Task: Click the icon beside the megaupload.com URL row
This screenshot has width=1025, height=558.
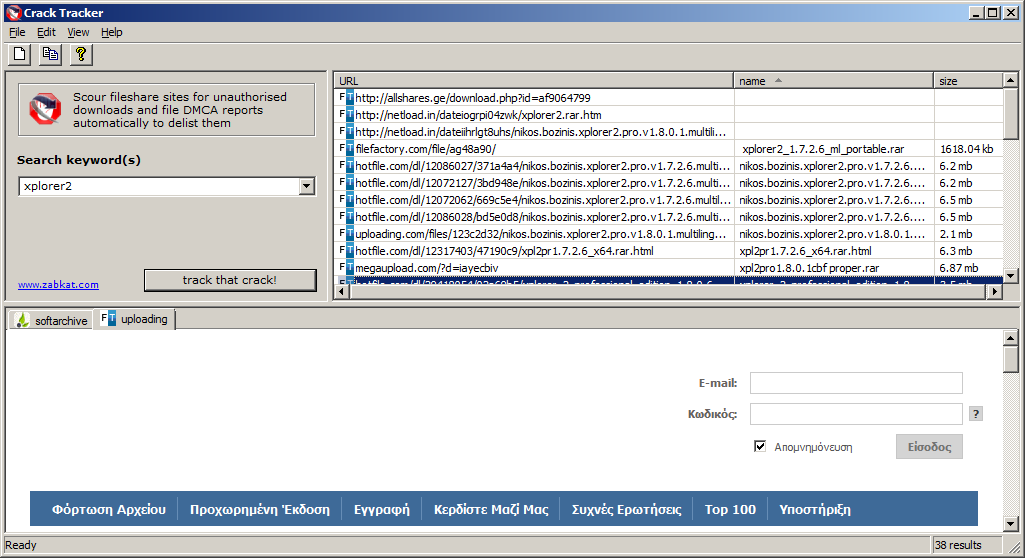Action: (346, 268)
